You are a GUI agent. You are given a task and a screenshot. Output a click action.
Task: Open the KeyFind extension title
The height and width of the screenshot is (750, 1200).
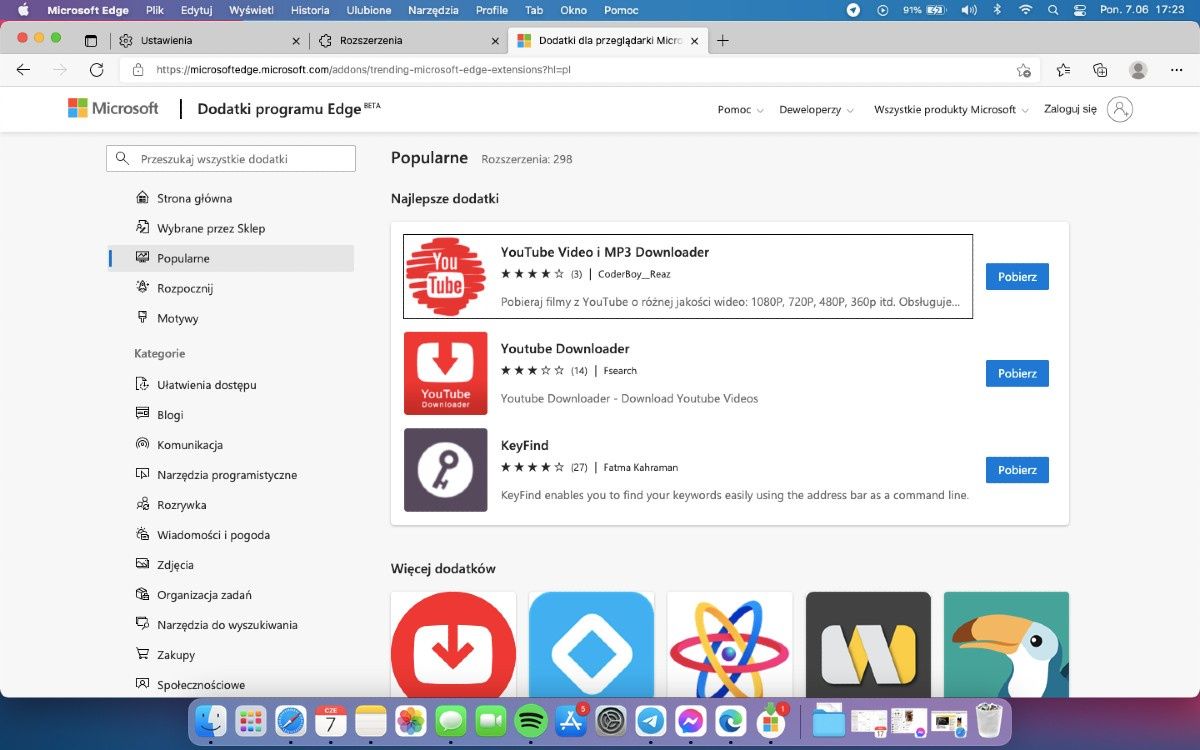[x=525, y=445]
